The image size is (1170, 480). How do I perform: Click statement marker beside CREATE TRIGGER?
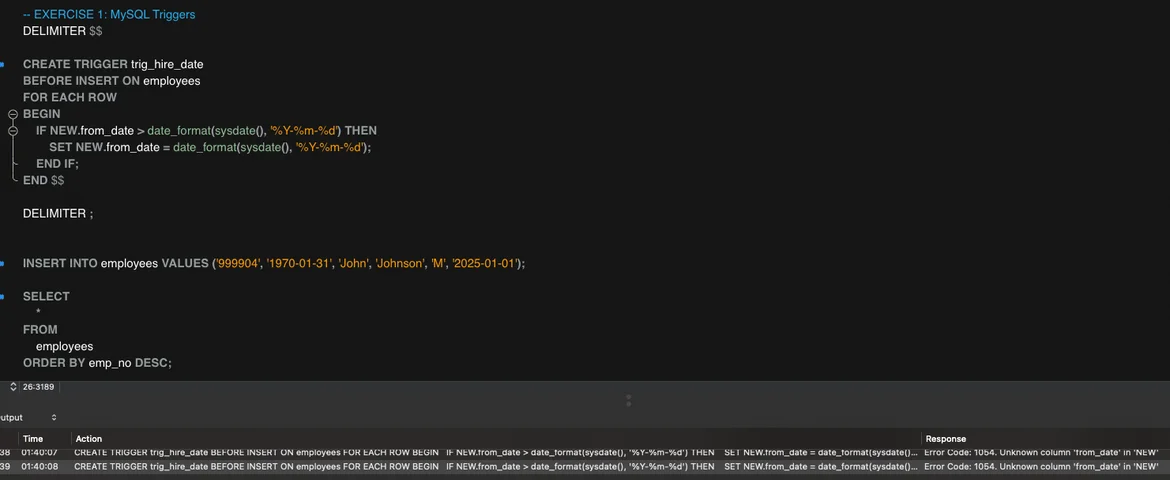click(x=2, y=64)
